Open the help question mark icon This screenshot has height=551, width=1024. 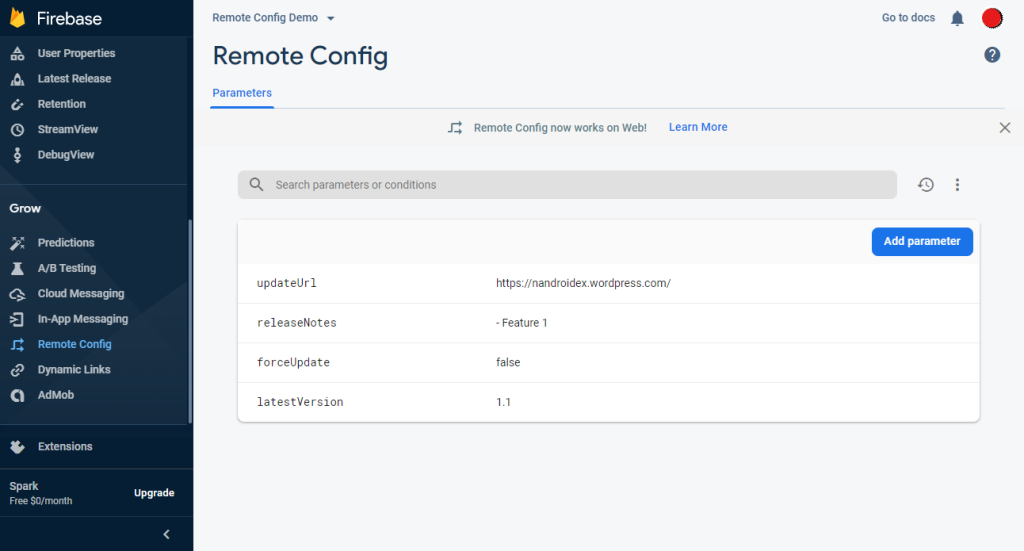click(x=992, y=55)
